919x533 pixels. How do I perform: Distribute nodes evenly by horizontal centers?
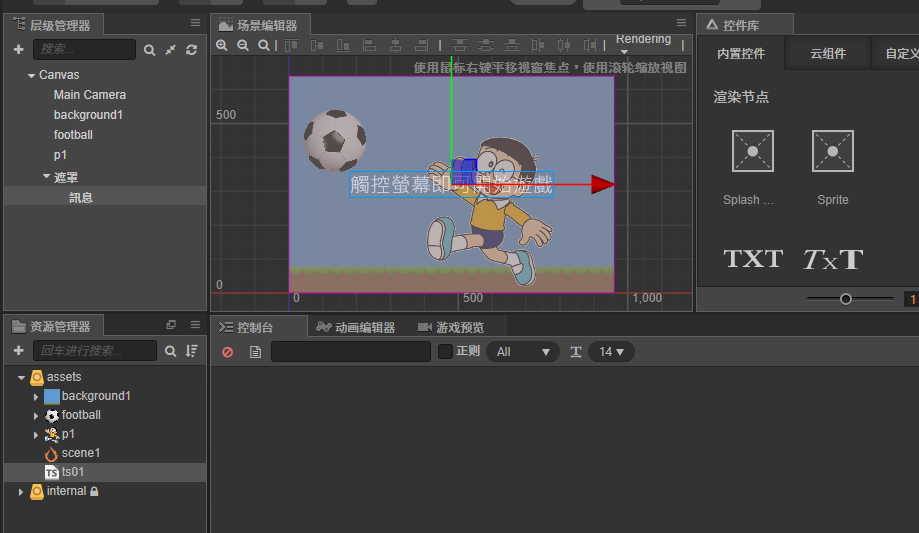coord(564,45)
